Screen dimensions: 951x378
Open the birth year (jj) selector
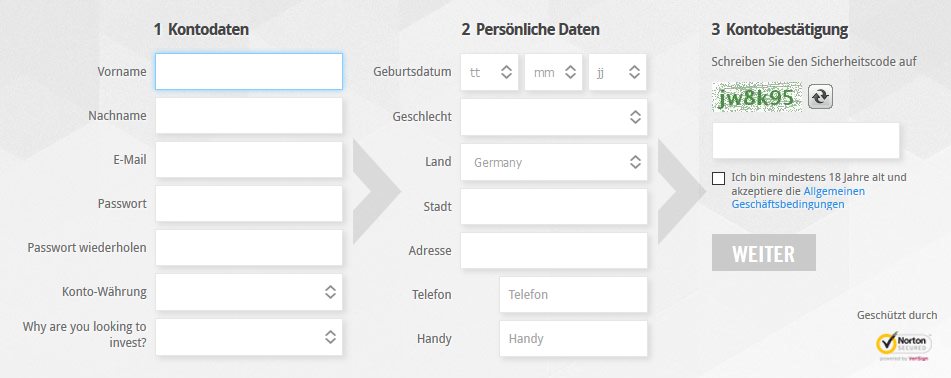[617, 72]
